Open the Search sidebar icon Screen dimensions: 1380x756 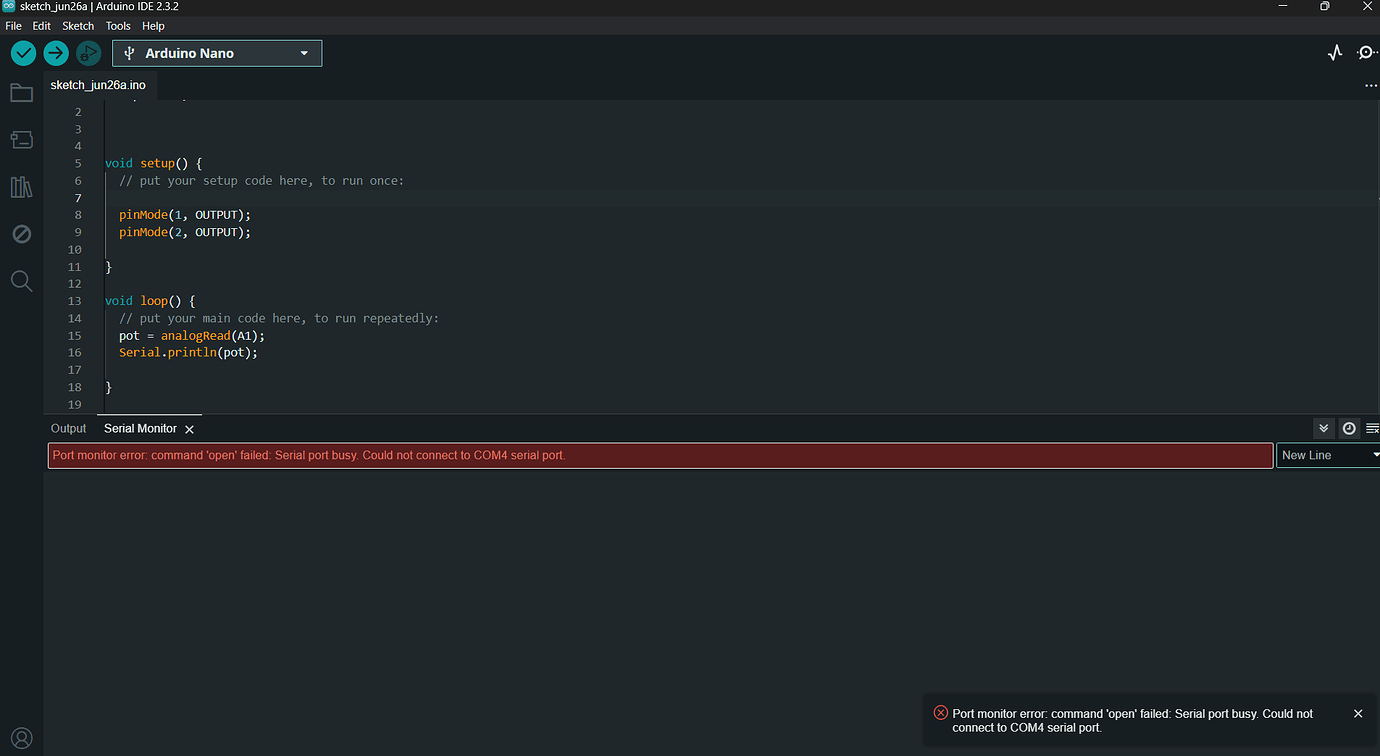tap(21, 281)
